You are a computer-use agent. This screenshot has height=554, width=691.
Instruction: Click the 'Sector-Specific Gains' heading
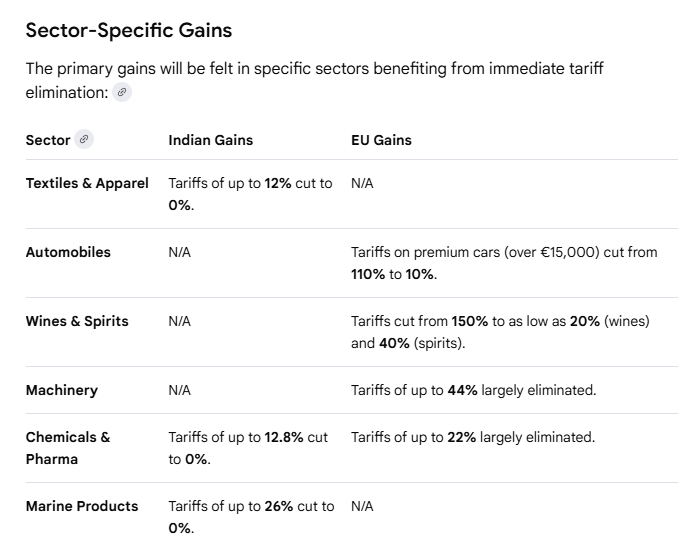[x=128, y=31]
